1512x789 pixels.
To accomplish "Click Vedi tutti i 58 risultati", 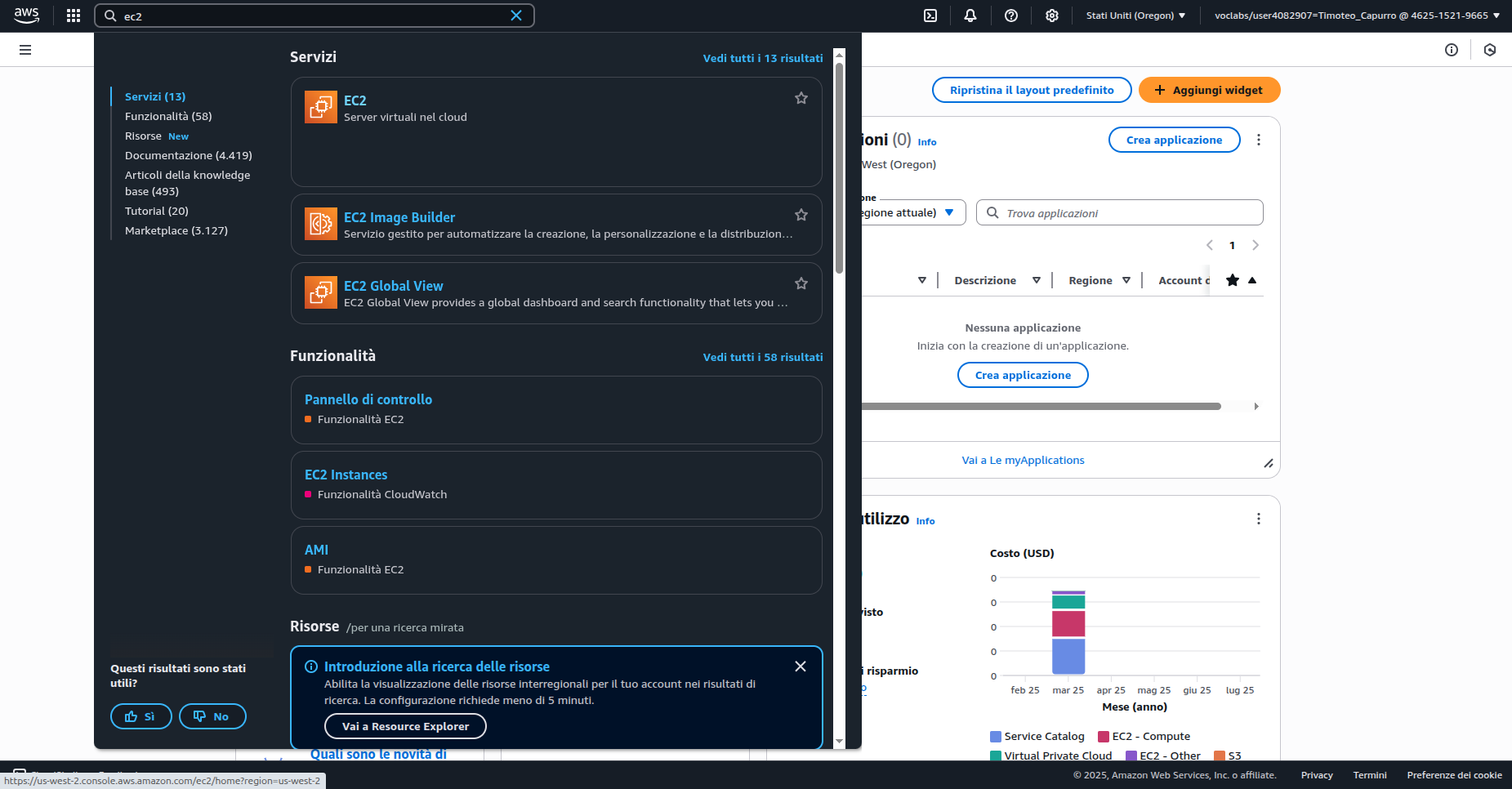I will point(763,357).
